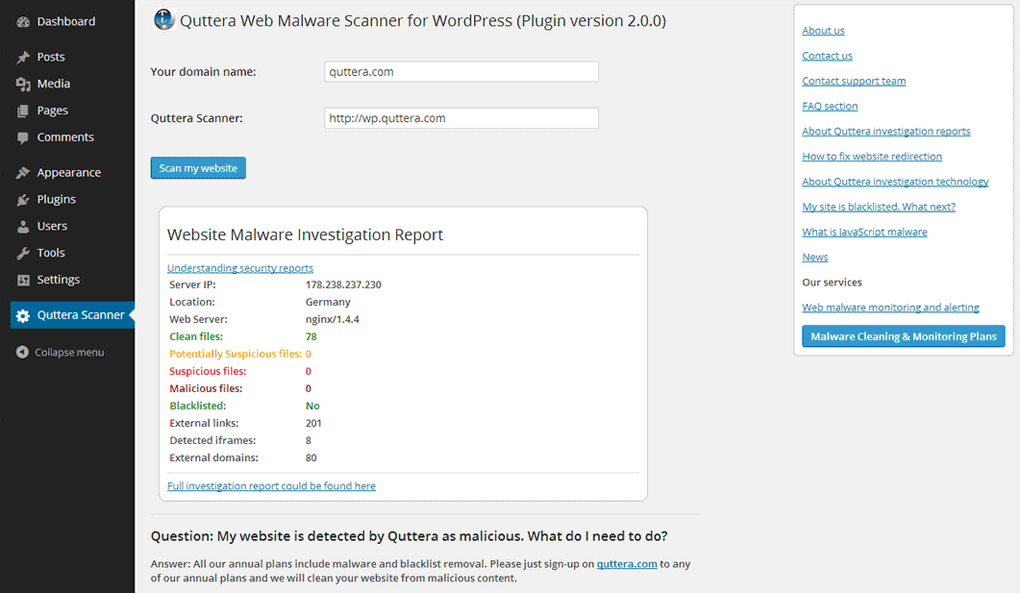
Task: Open Media via its sidebar icon
Action: click(23, 84)
